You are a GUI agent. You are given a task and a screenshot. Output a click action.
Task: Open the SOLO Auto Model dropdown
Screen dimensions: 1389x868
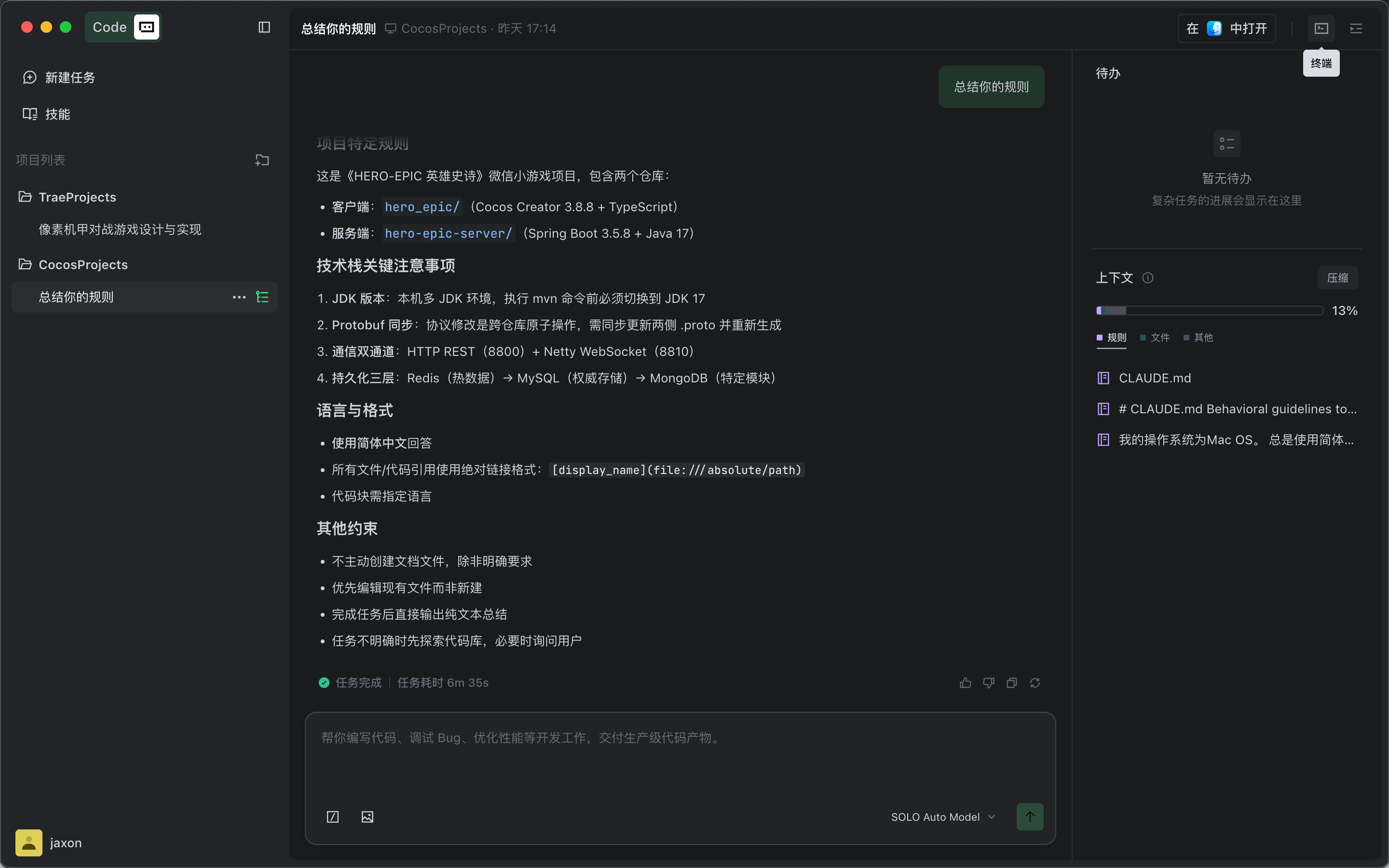tap(942, 816)
